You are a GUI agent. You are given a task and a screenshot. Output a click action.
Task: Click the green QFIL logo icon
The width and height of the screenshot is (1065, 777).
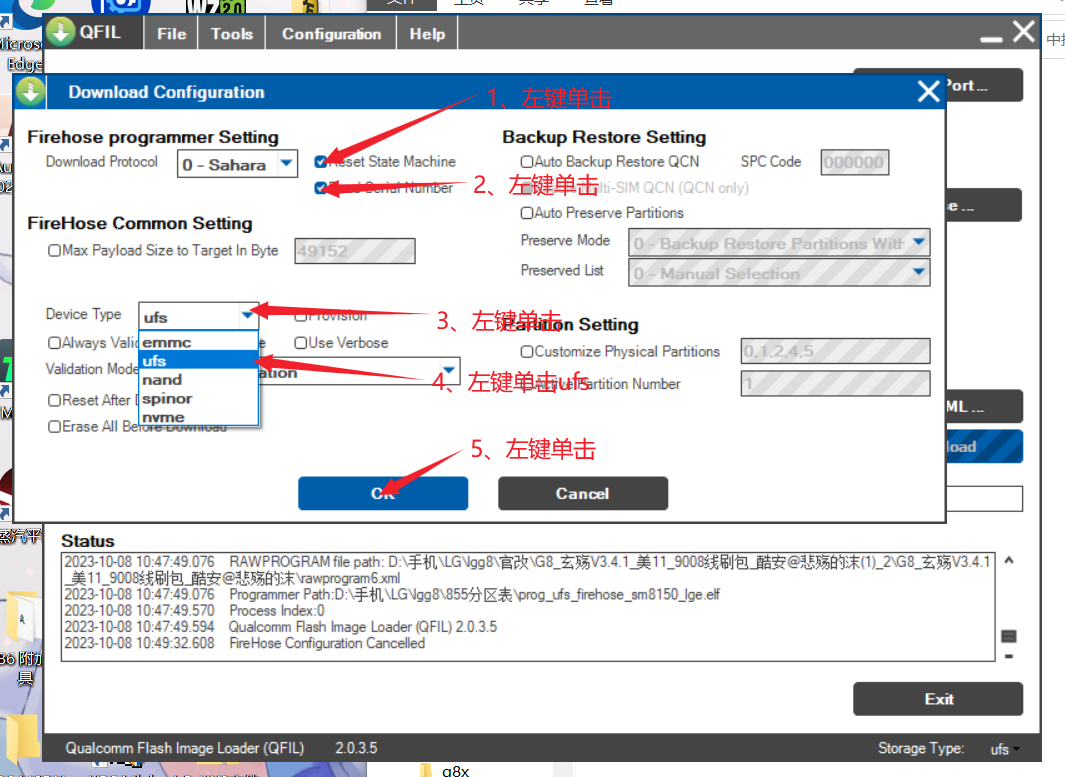61,32
